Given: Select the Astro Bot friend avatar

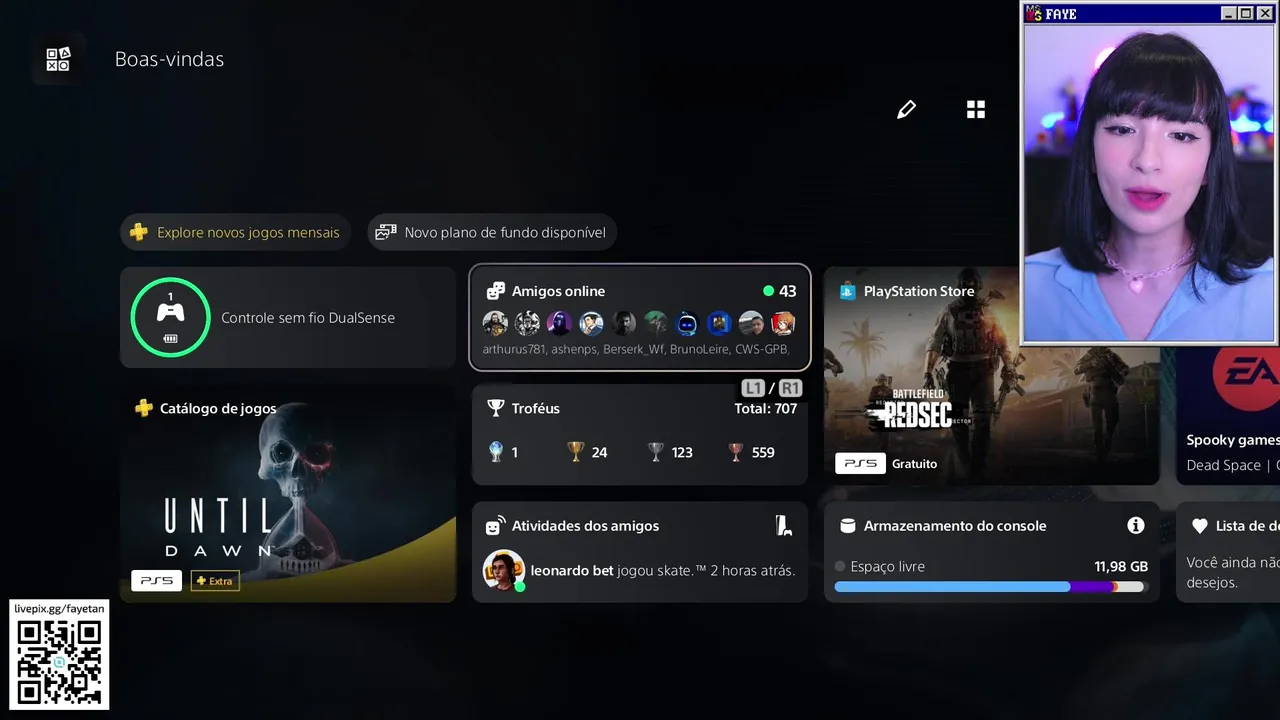Looking at the screenshot, I should (x=687, y=323).
